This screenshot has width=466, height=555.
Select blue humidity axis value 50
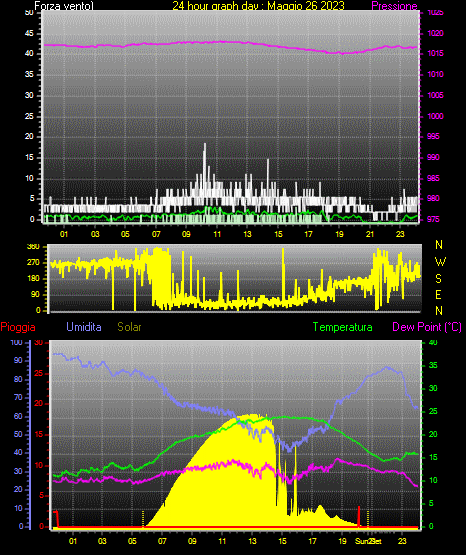[18, 434]
